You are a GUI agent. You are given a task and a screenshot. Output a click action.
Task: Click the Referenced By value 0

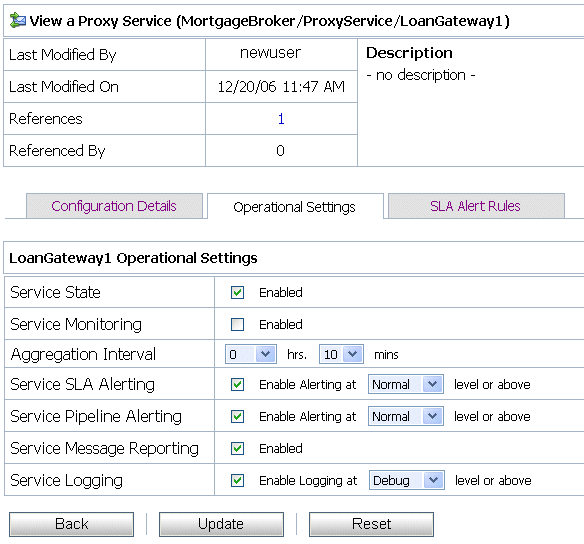point(280,150)
